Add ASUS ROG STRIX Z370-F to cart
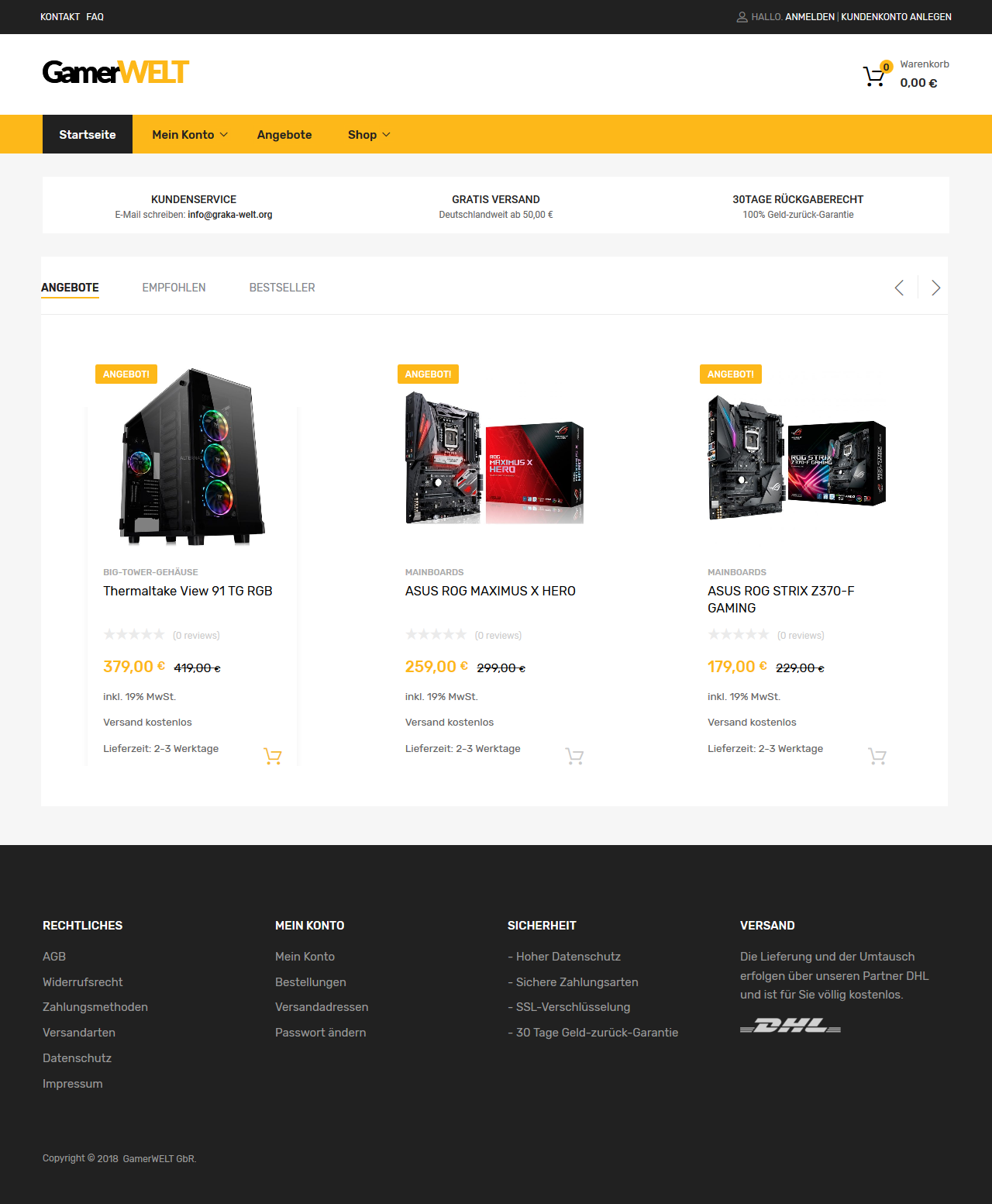 tap(877, 756)
